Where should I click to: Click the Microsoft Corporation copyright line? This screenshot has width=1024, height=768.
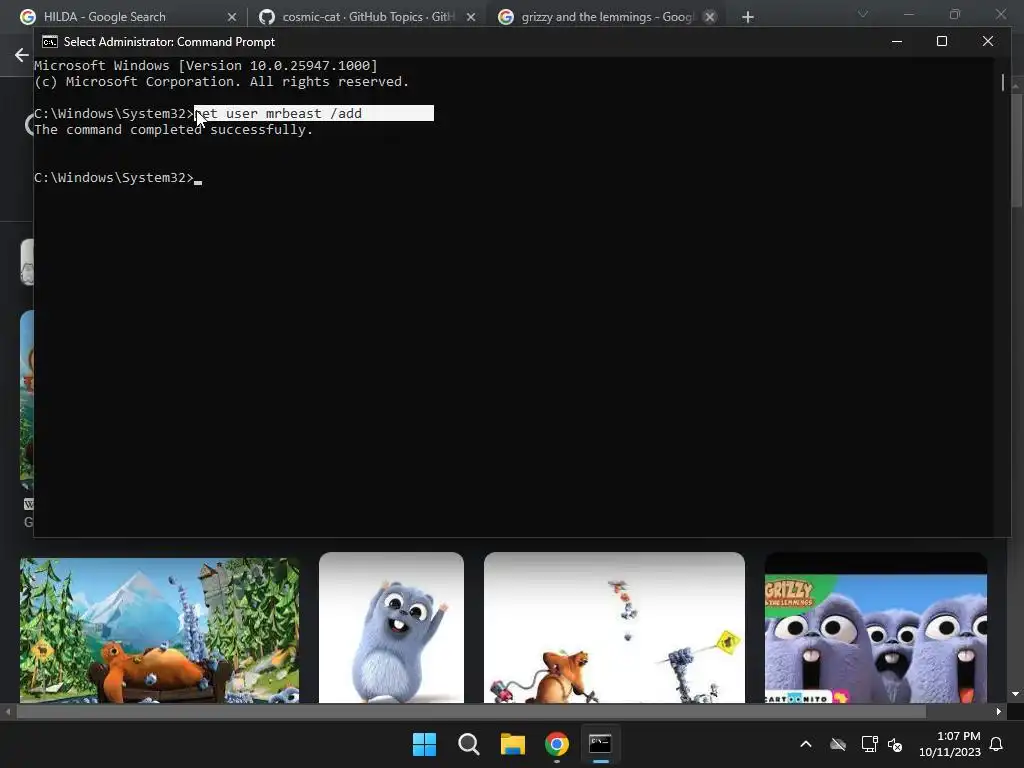221,82
